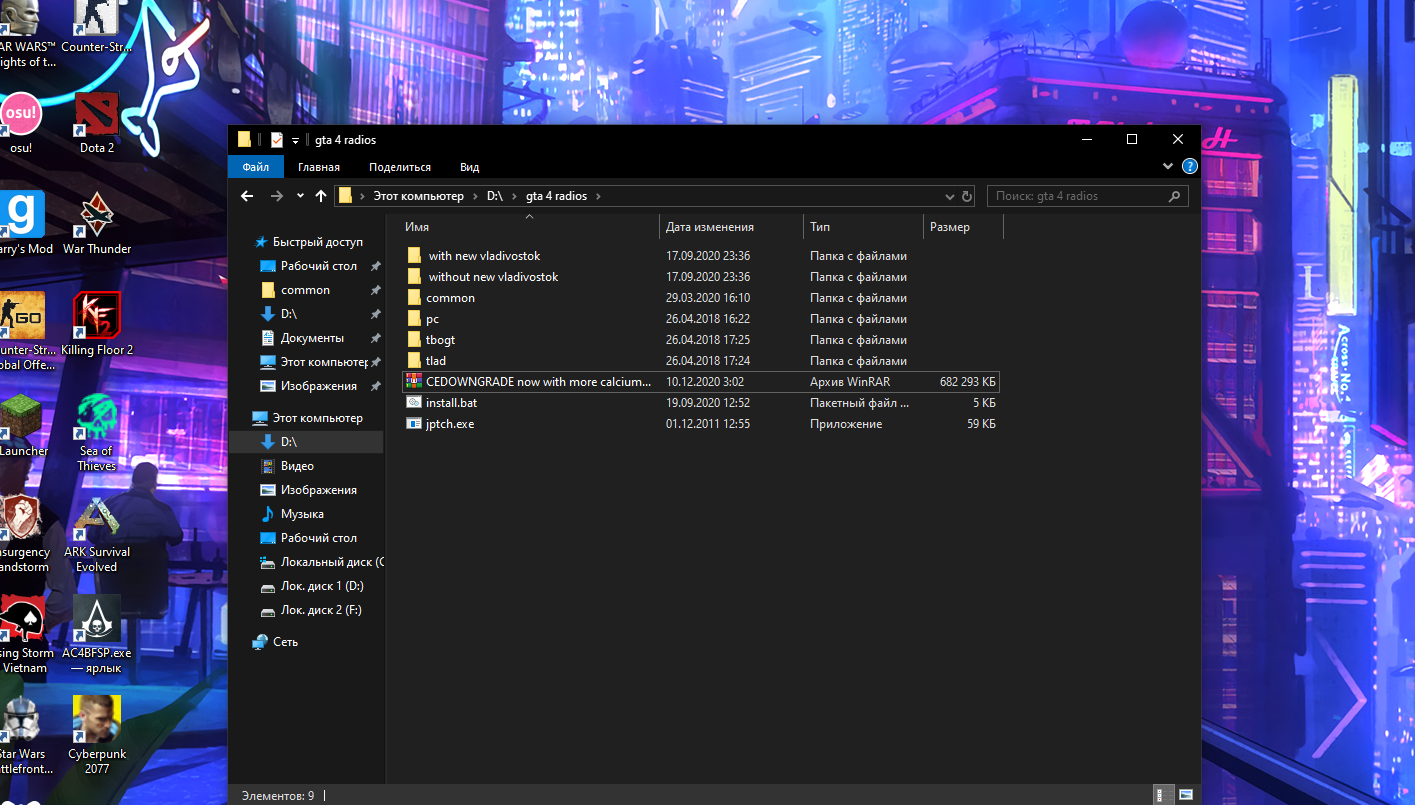This screenshot has height=805, width=1415.
Task: Expand the chevron after gta 4 radios breadcrumb
Action: click(x=598, y=196)
